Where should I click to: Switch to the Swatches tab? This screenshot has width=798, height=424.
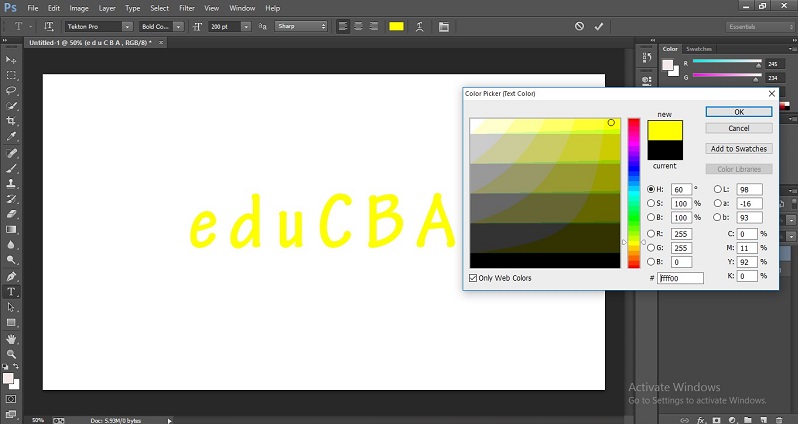pos(699,49)
